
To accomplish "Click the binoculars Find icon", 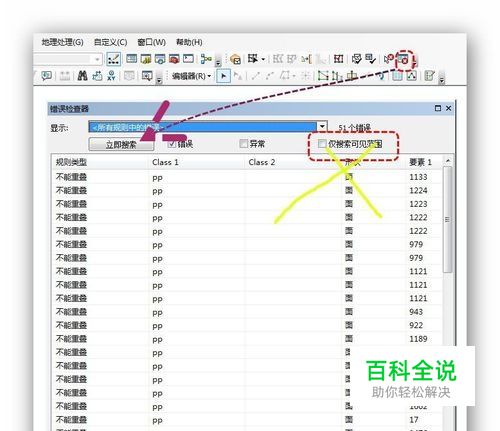I will pos(82,76).
